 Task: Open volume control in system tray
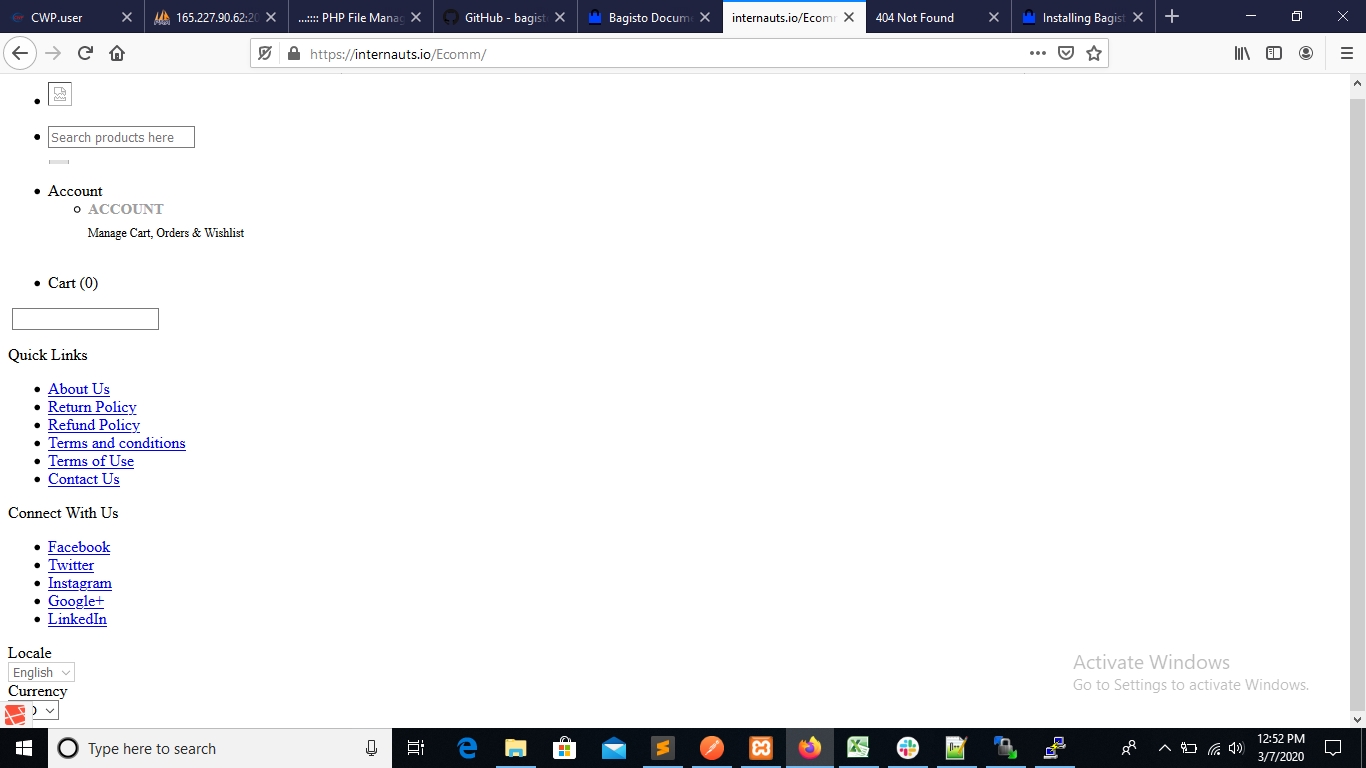pyautogui.click(x=1236, y=748)
